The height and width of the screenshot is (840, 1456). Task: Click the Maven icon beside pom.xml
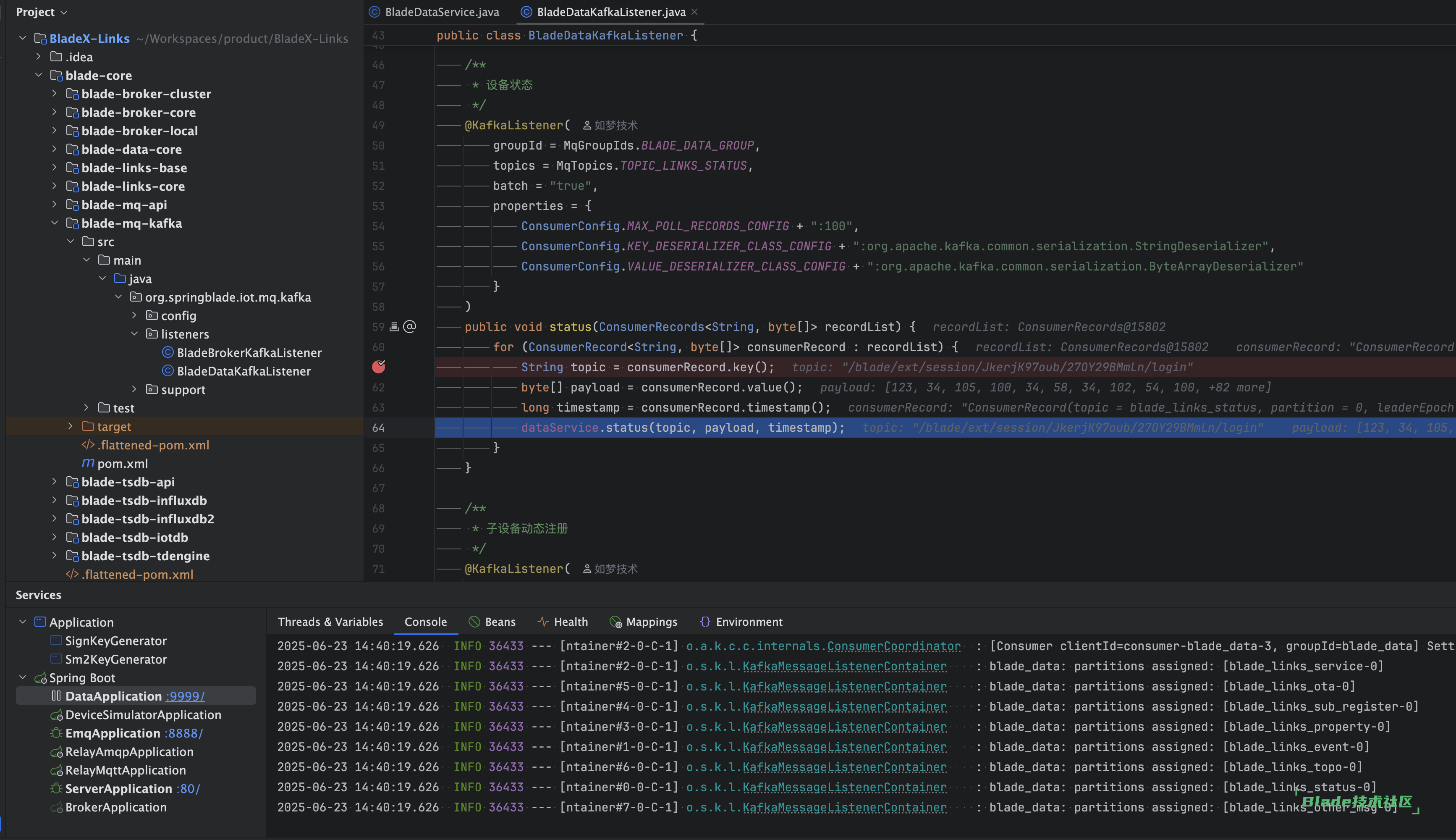(88, 463)
